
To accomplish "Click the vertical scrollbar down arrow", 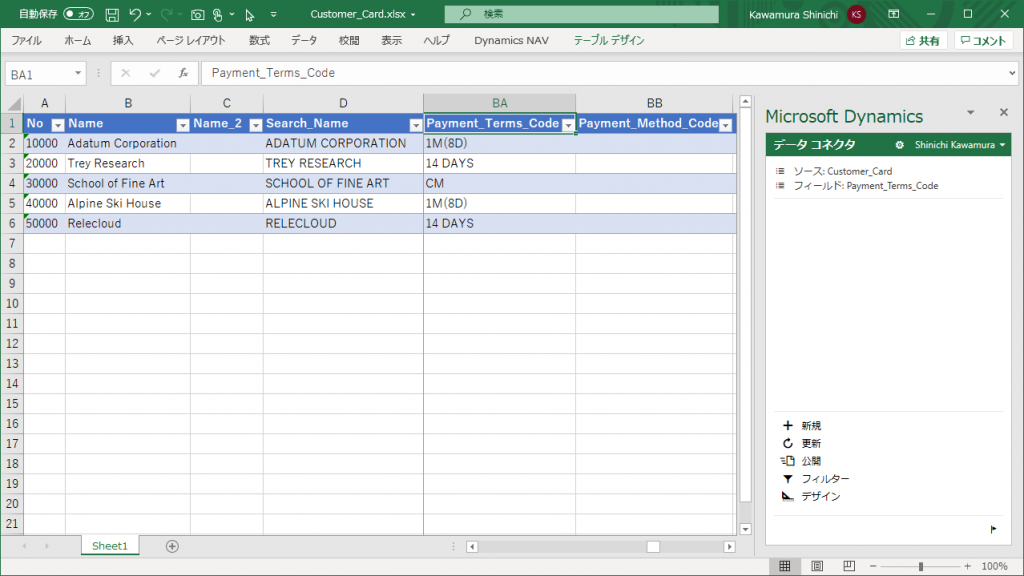I will pos(745,529).
